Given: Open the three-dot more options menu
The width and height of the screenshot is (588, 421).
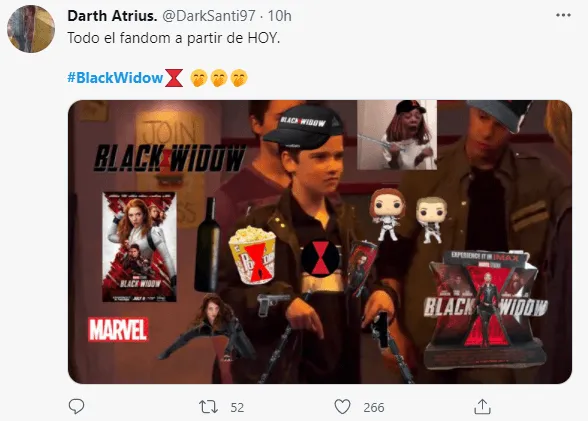Looking at the screenshot, I should (563, 15).
